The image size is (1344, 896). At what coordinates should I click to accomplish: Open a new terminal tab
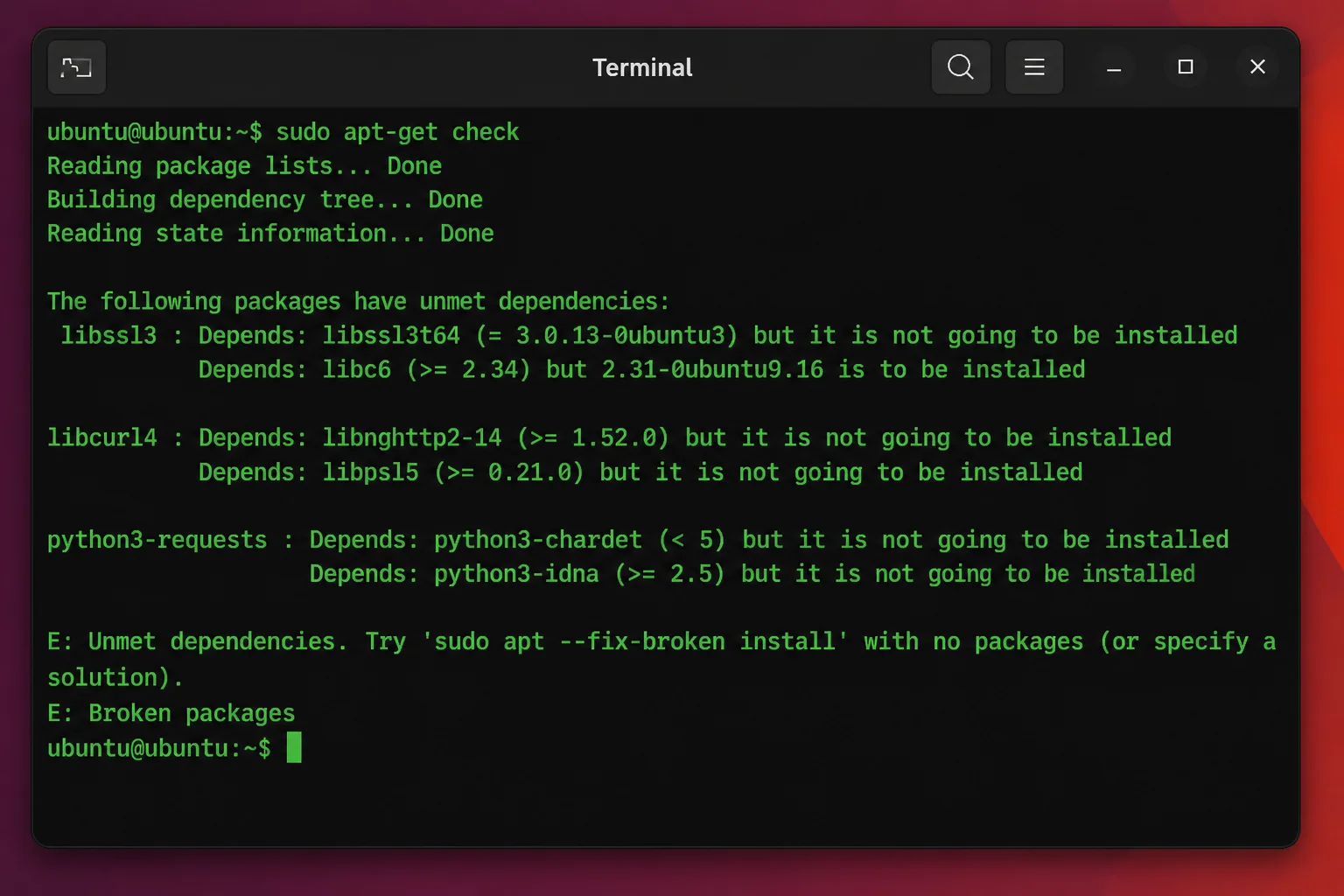point(77,67)
